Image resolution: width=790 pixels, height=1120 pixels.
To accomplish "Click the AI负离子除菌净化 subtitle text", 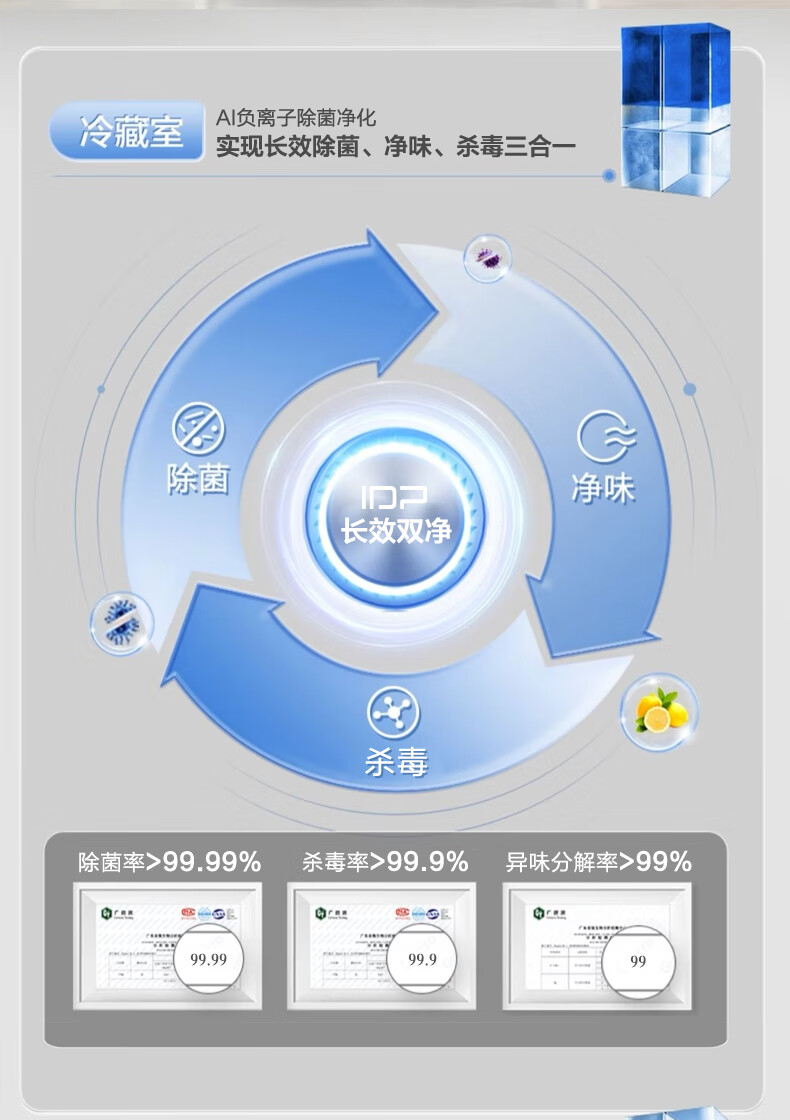I will [x=296, y=117].
